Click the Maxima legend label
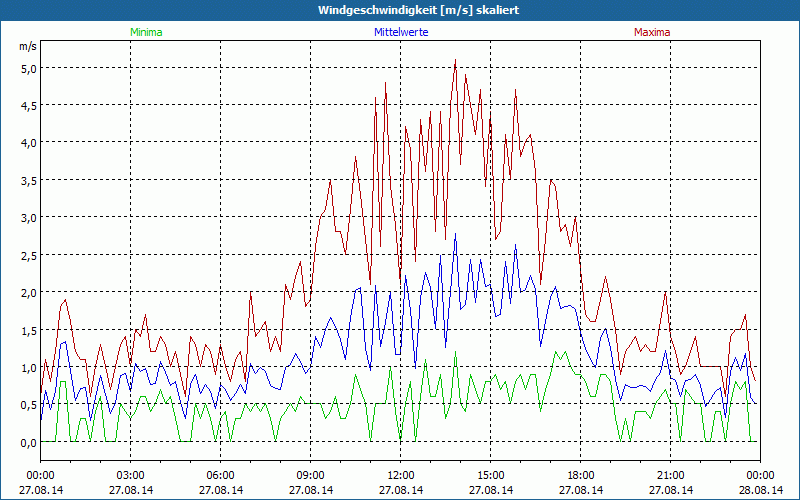The image size is (800, 500). point(652,32)
